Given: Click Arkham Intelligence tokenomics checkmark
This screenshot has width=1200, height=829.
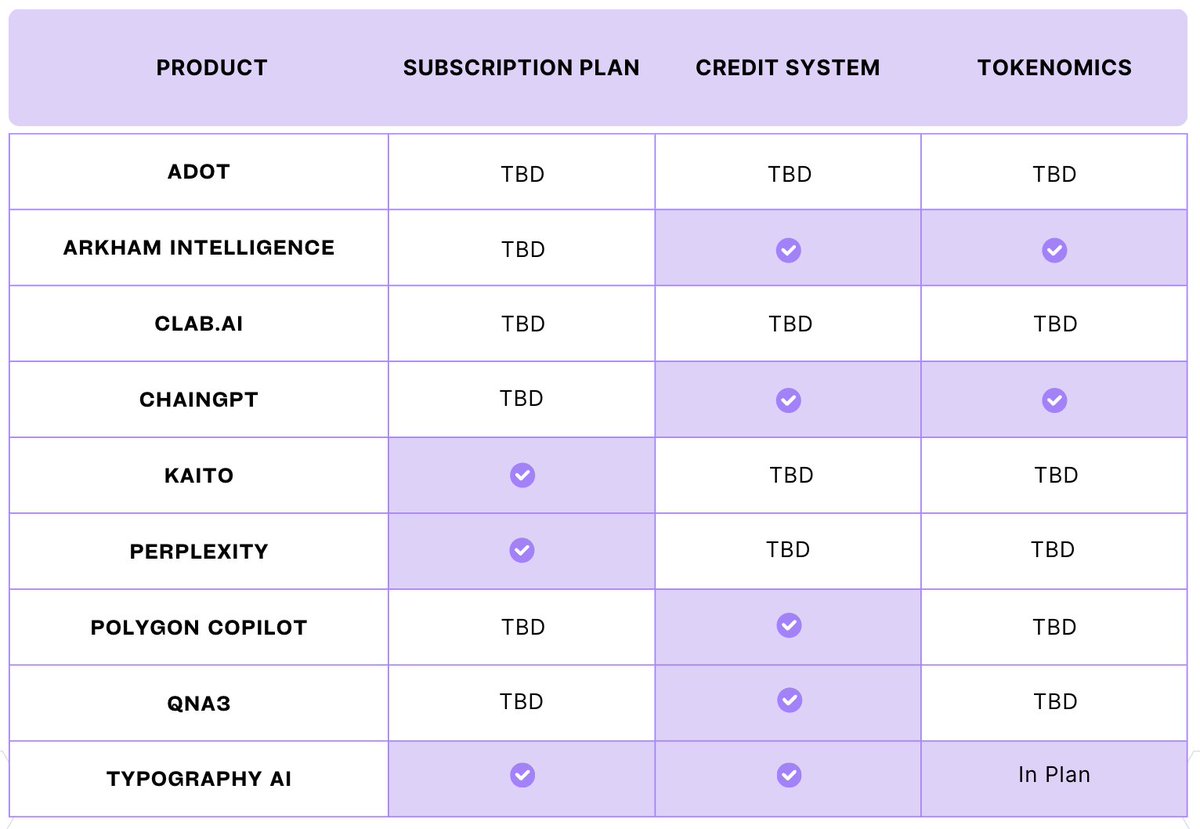Looking at the screenshot, I should pos(1054,249).
